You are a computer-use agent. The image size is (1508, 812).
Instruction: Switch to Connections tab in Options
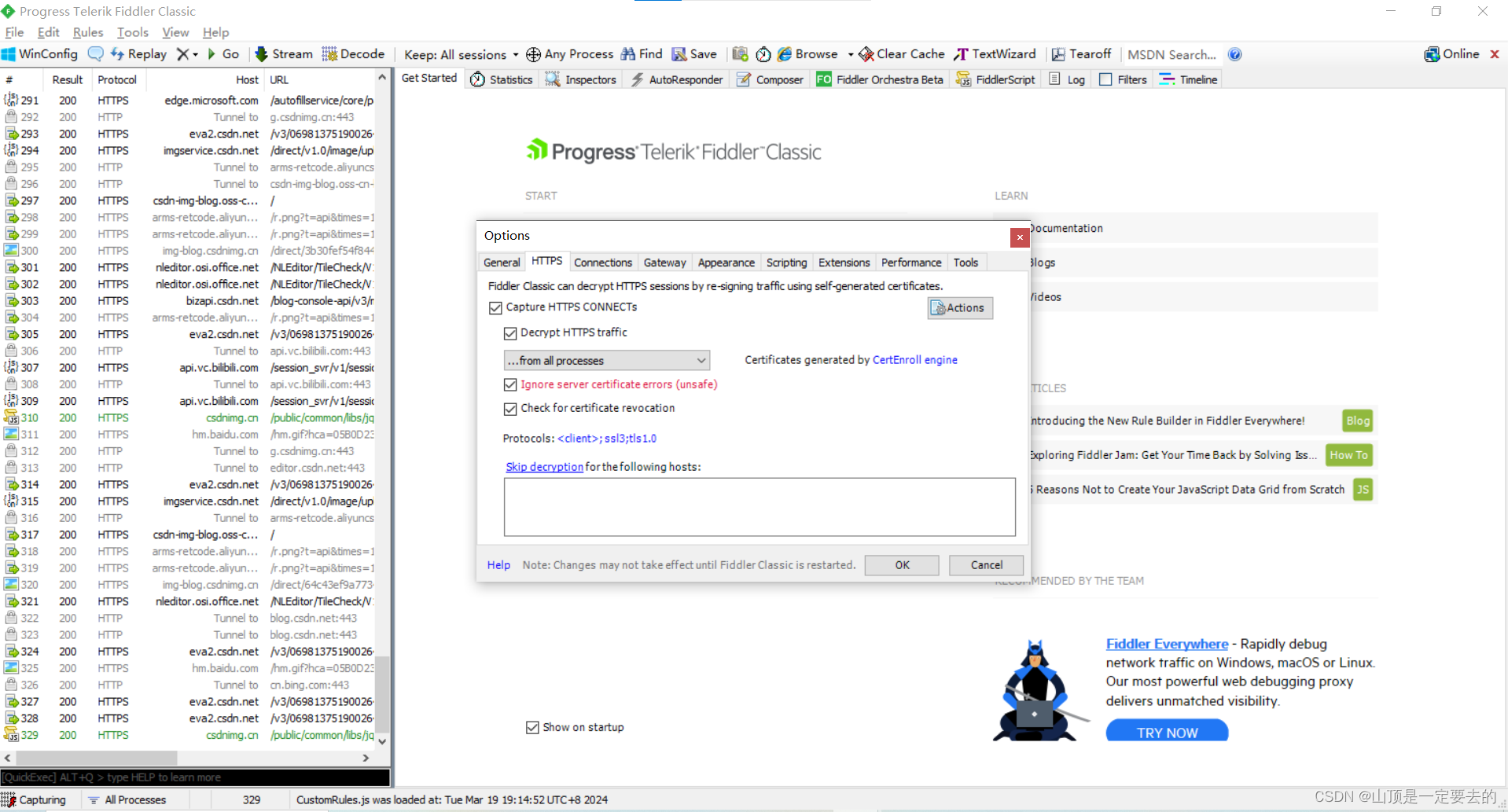603,263
